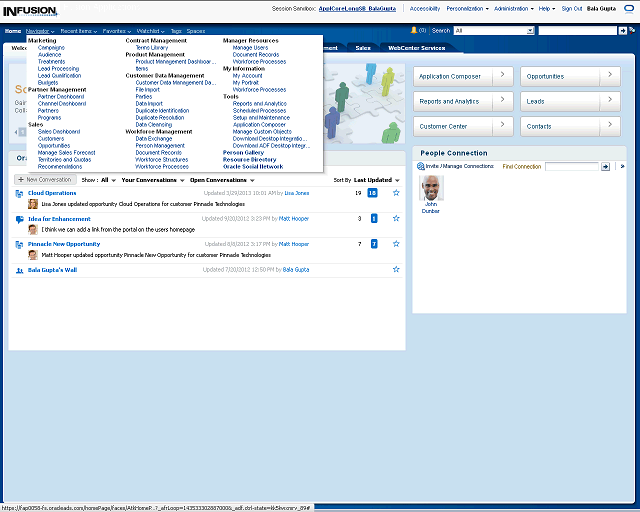Star the Cloud Operations conversation
The image size is (640, 512).
[x=396, y=192]
